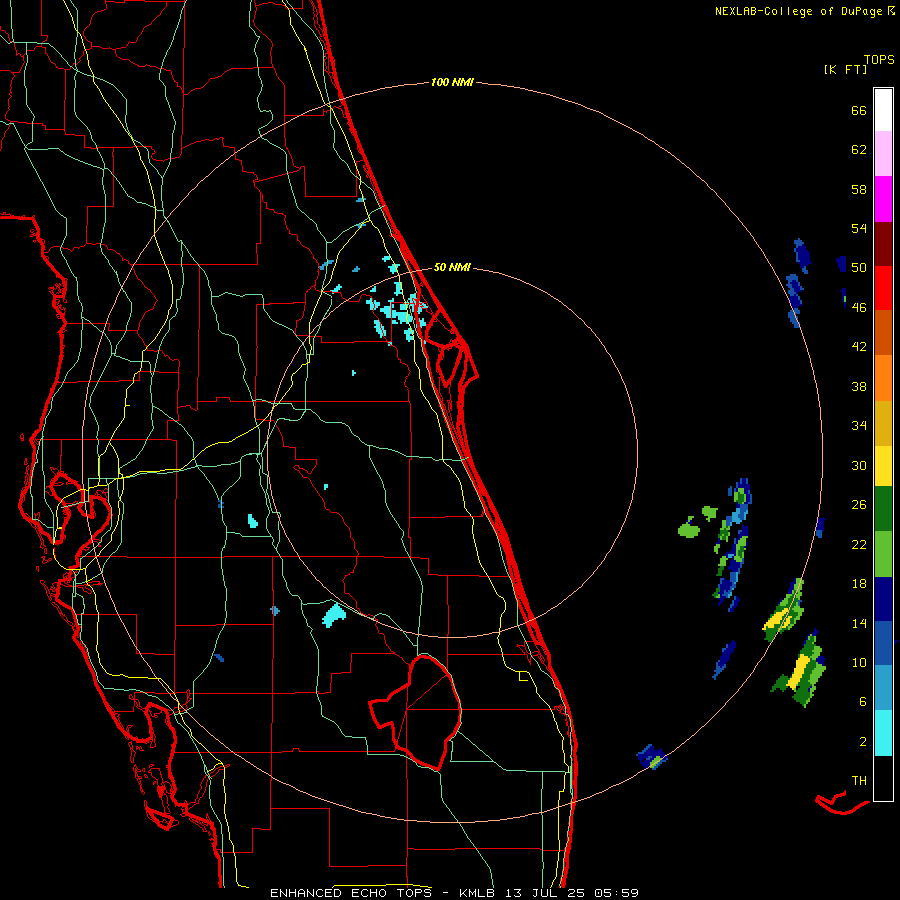Click the "100 NMI" range ring label

point(452,82)
